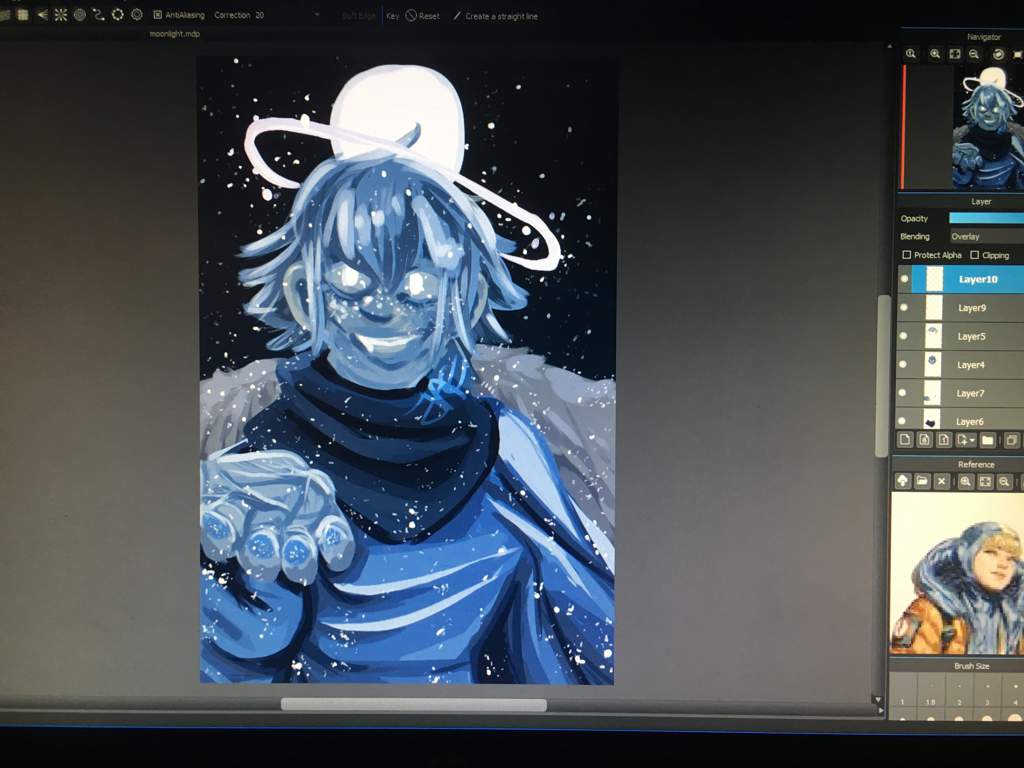Viewport: 1024px width, 768px height.
Task: Add a new 8-bit layer
Action: [x=924, y=440]
